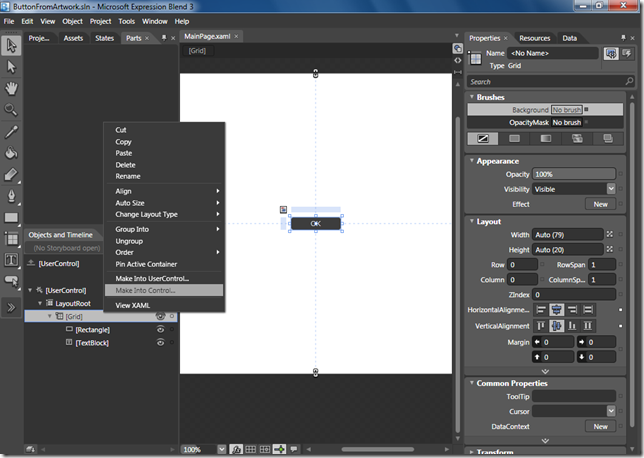Set VerticalAlignment to Bottom
The width and height of the screenshot is (644, 458).
[572, 326]
